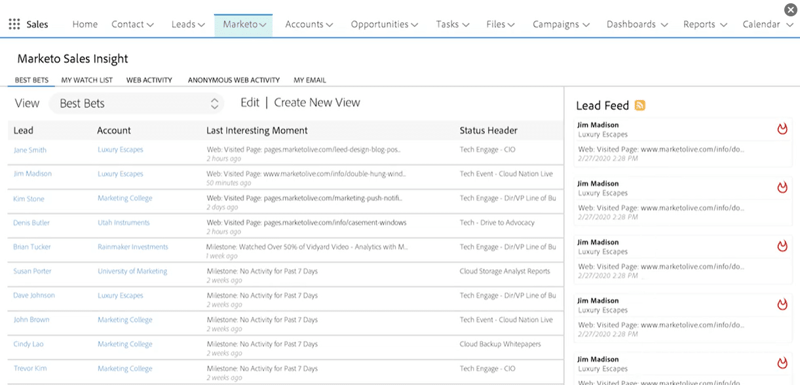Open the app launcher grid icon
The height and width of the screenshot is (385, 800).
(x=14, y=24)
